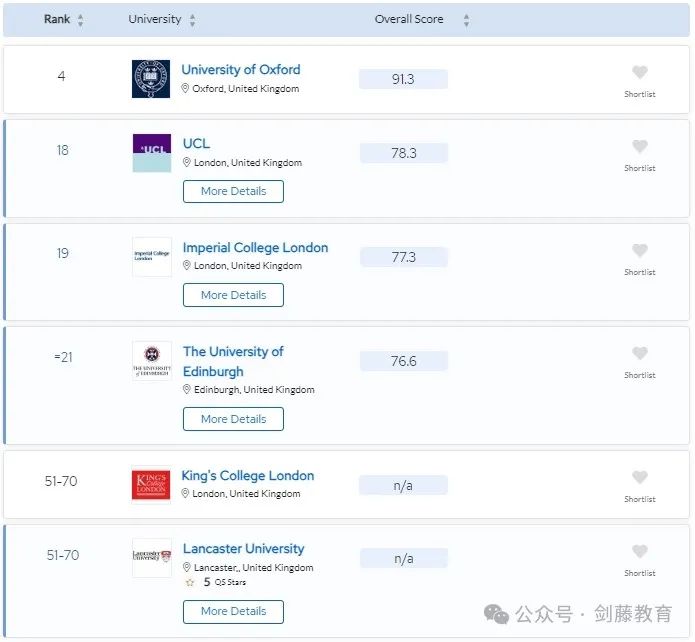Click location pin under Imperial College London

click(x=187, y=266)
